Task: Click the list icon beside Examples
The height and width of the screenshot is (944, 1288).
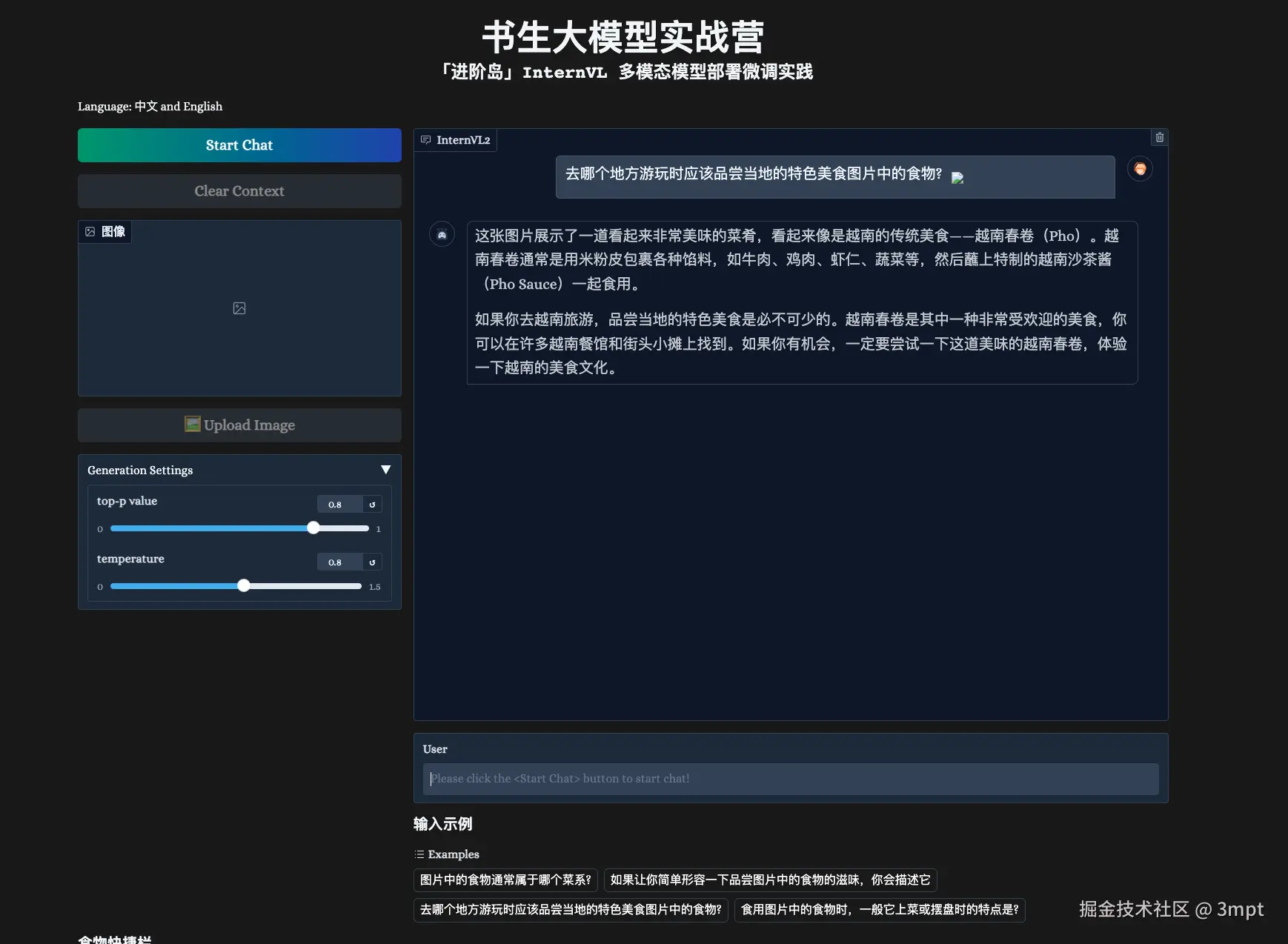Action: [x=419, y=854]
